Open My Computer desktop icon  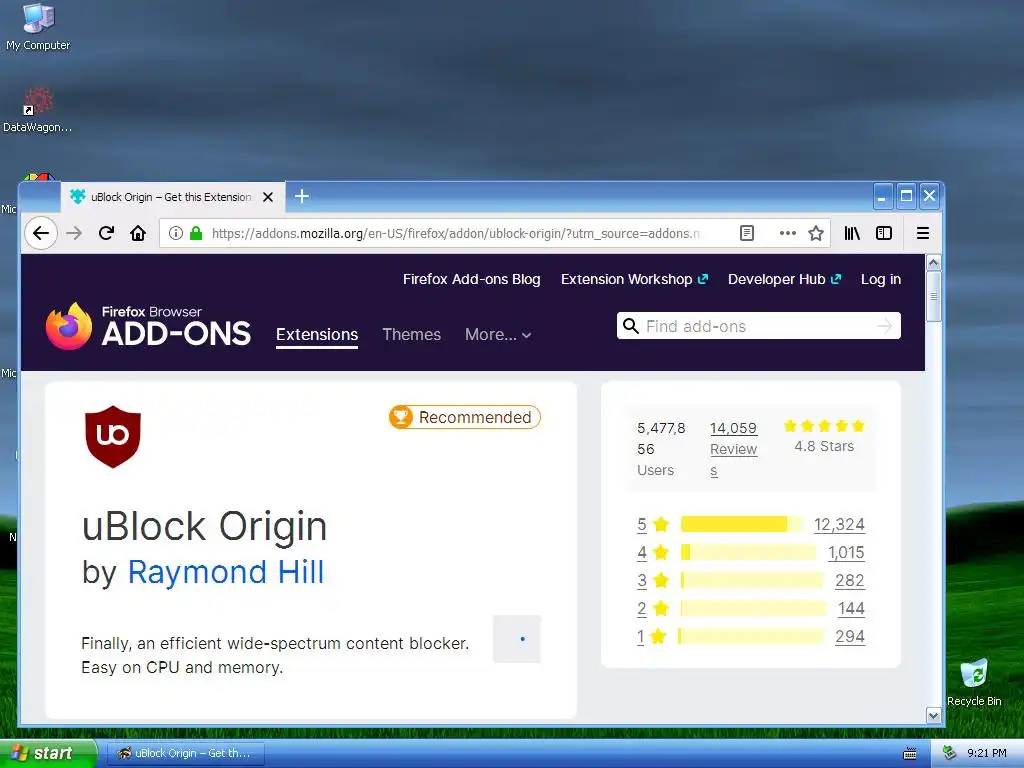[38, 27]
